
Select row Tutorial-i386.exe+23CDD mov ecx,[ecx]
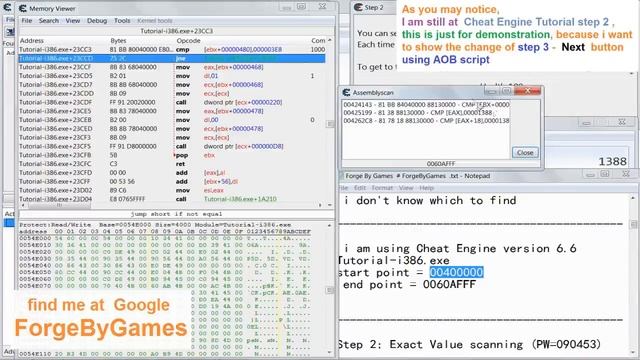point(172,93)
